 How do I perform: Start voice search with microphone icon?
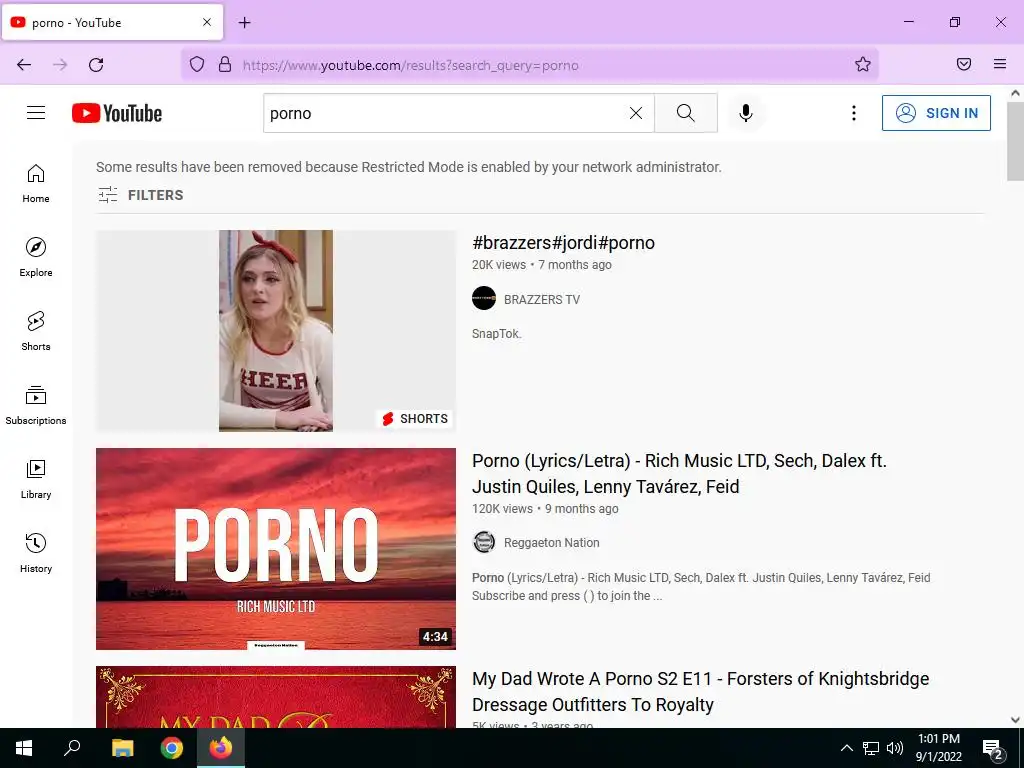745,113
